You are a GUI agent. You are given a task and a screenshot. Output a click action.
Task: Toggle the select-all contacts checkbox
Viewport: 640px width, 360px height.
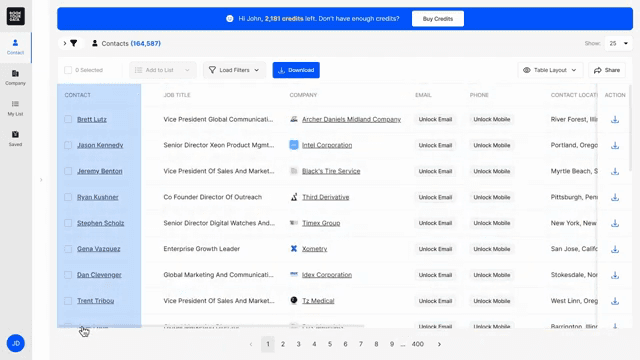(68, 70)
